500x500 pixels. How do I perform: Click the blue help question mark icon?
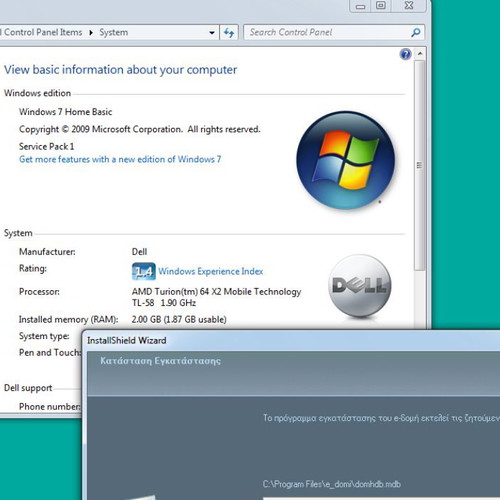[x=405, y=54]
